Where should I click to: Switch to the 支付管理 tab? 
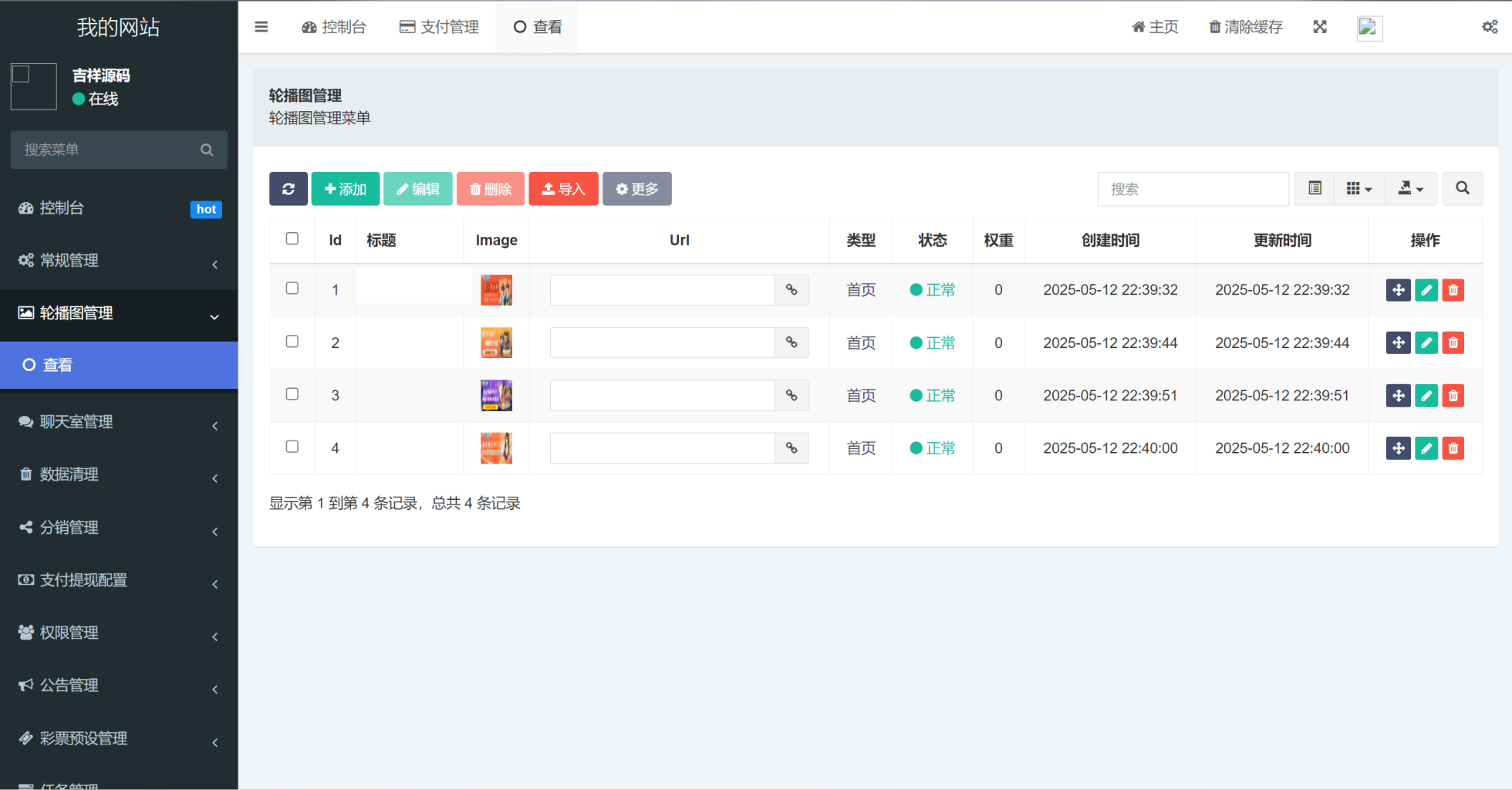[x=439, y=26]
